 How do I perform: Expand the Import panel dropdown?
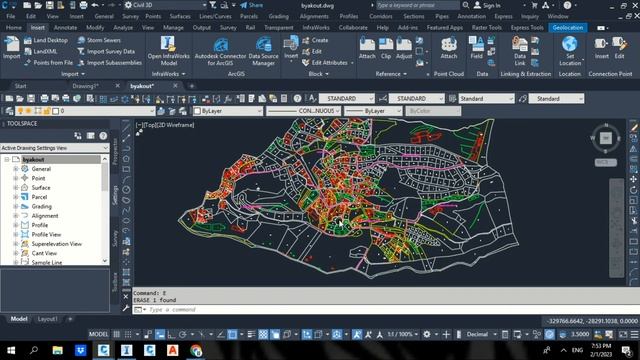[73, 74]
